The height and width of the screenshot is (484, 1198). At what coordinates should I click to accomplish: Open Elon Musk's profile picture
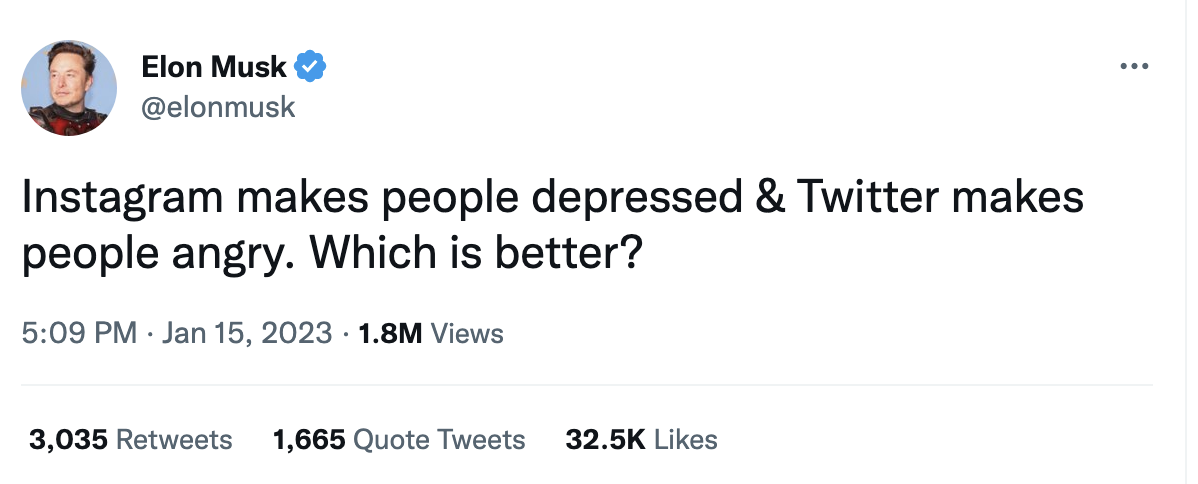point(69,88)
